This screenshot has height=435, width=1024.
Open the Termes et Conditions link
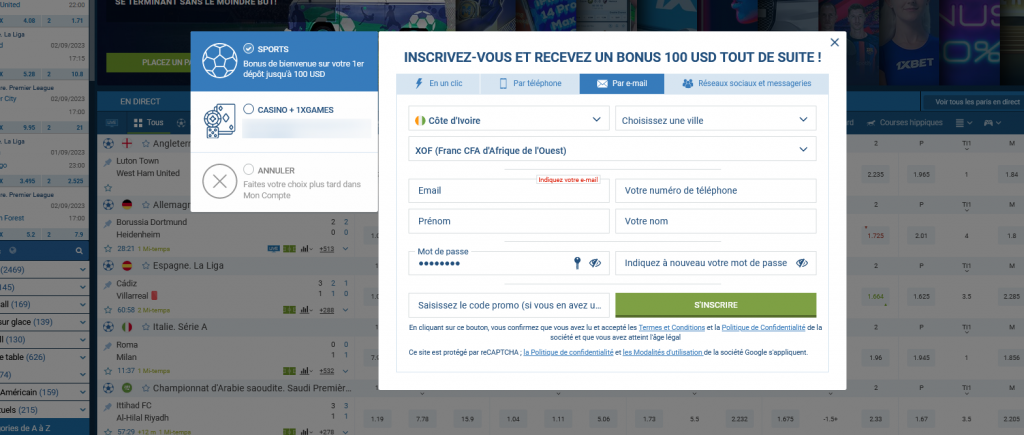pos(671,327)
